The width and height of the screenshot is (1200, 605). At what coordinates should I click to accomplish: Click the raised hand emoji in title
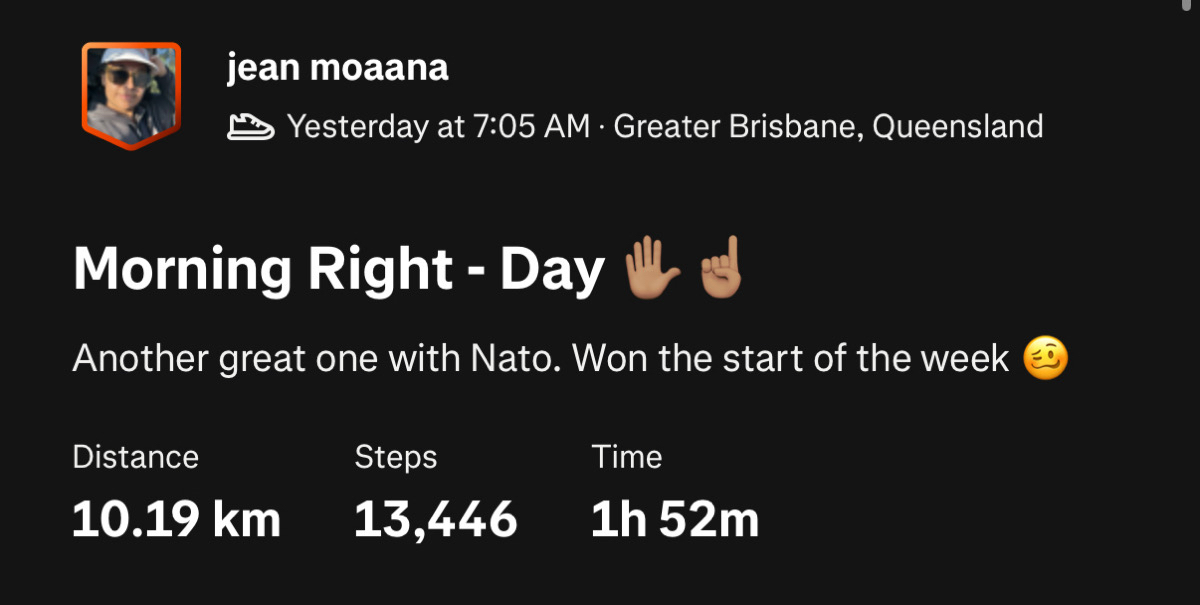651,268
